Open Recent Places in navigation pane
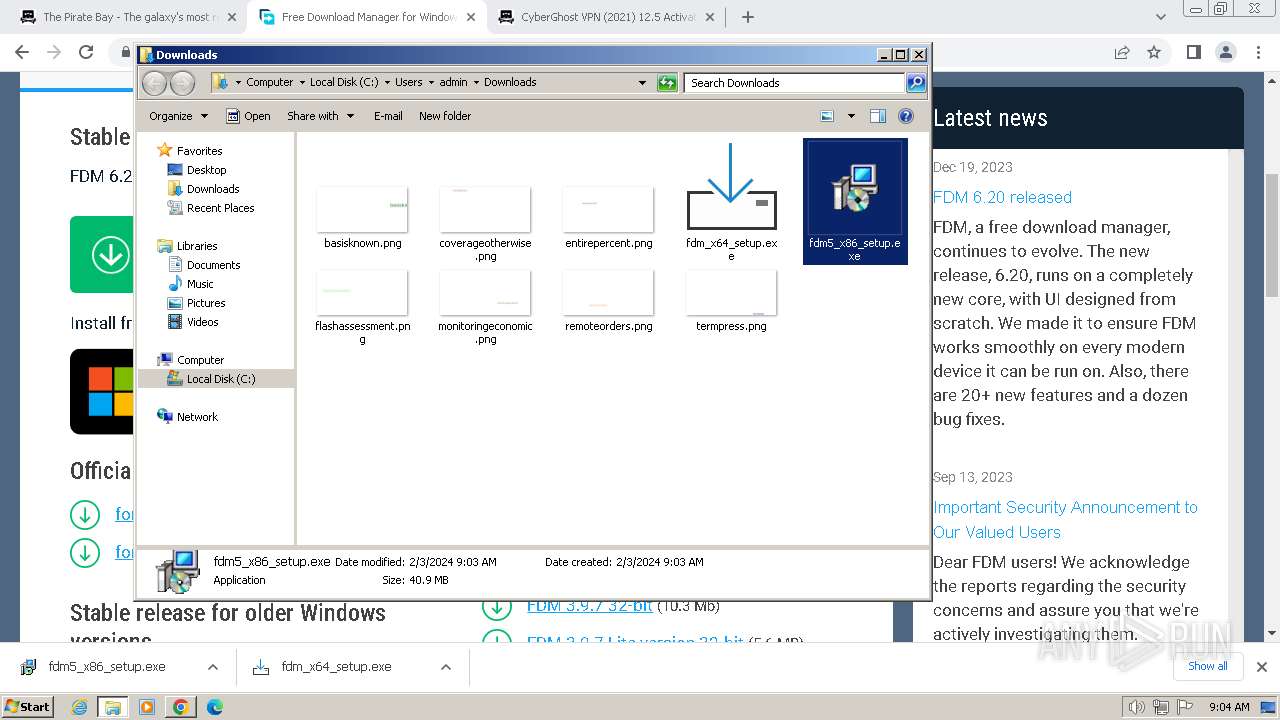 [x=220, y=208]
